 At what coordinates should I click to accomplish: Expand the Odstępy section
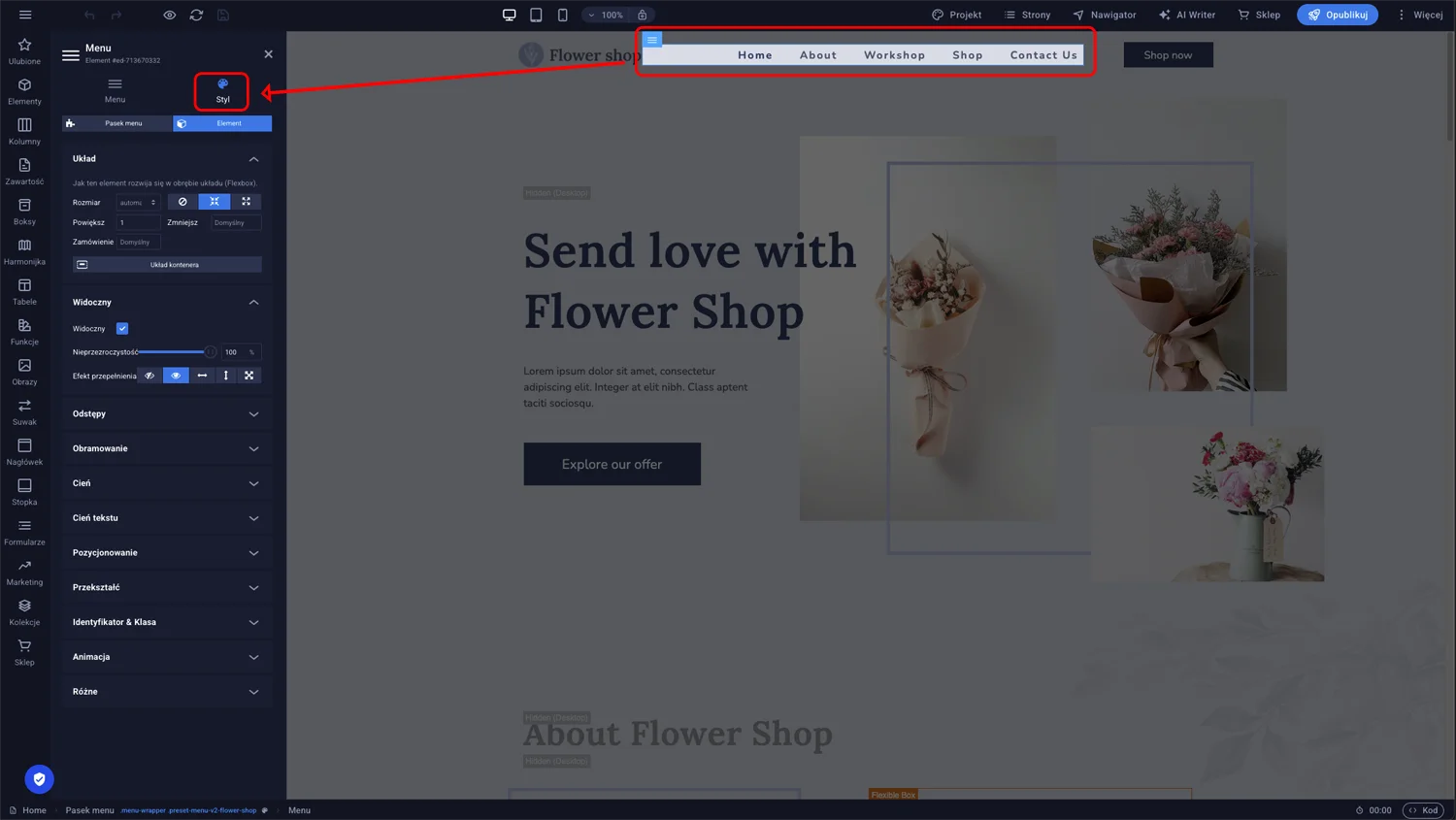pyautogui.click(x=165, y=413)
